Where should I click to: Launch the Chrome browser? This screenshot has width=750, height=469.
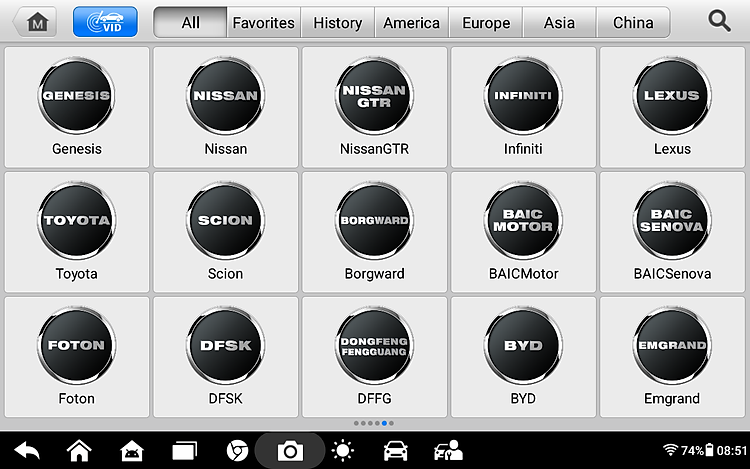(237, 451)
